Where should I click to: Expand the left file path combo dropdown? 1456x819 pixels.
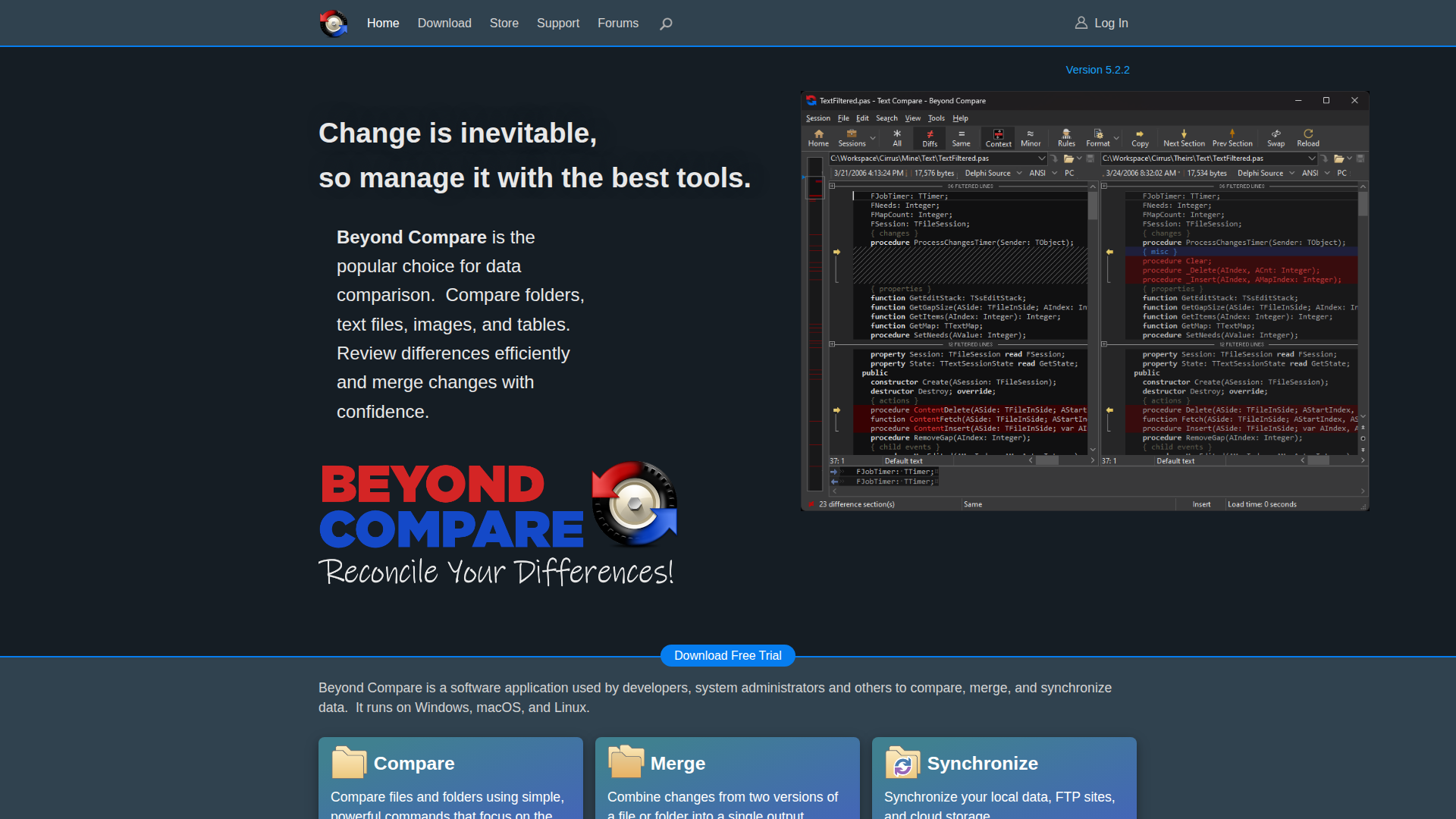pyautogui.click(x=1041, y=158)
